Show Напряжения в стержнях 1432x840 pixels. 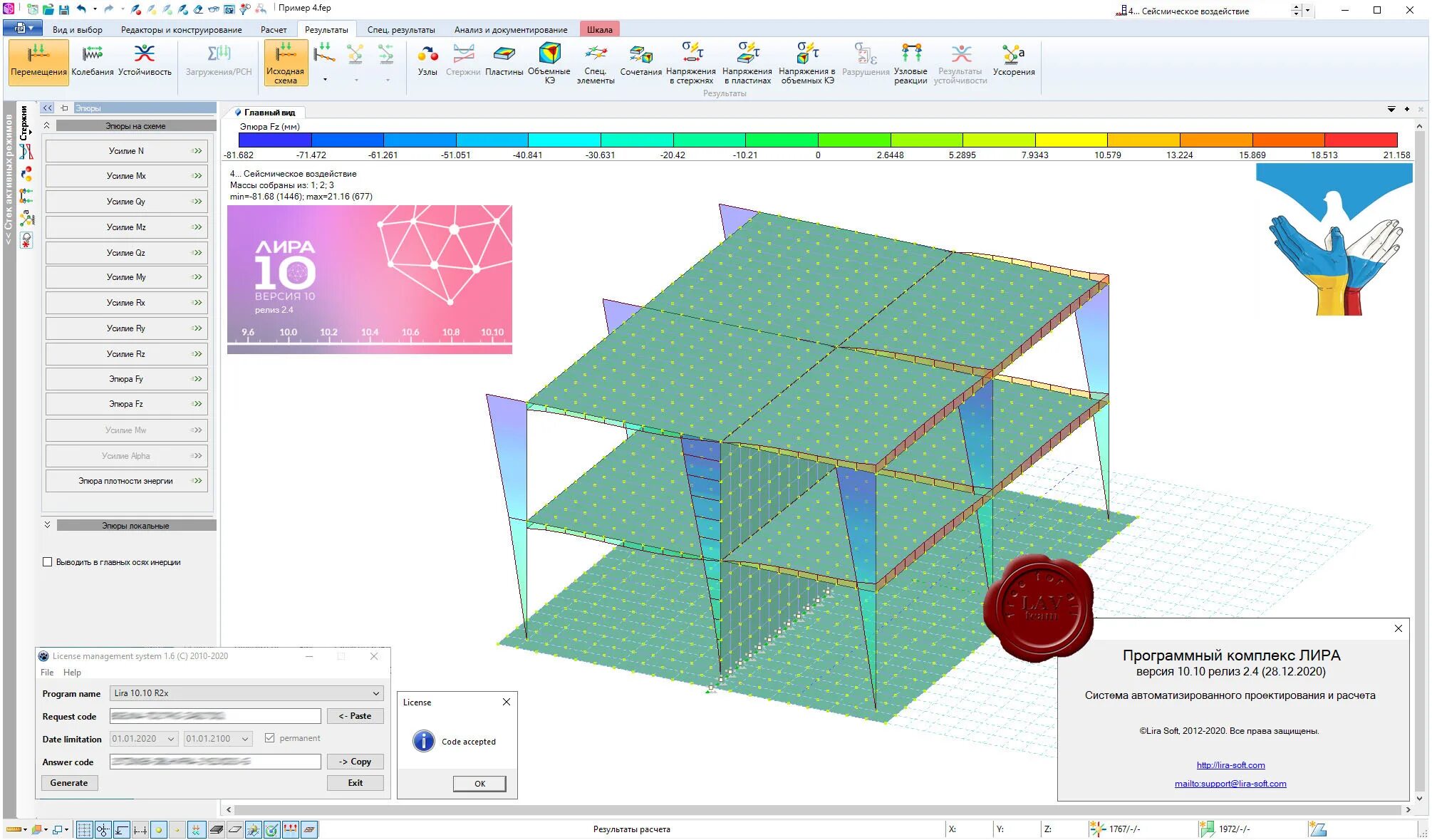pos(691,63)
